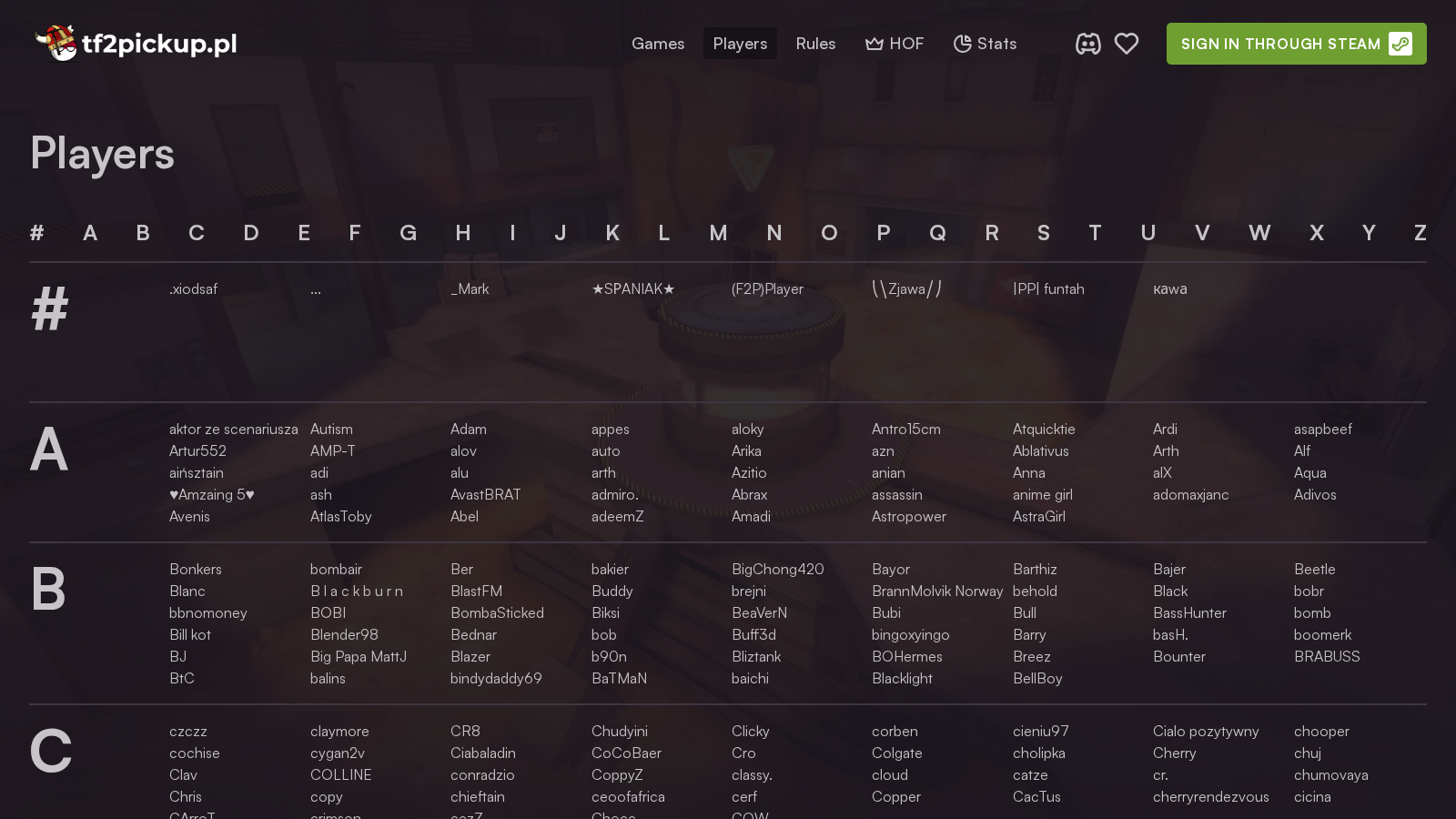This screenshot has width=1456, height=819.
Task: Click the trophy icon next to HOF
Action: (873, 43)
